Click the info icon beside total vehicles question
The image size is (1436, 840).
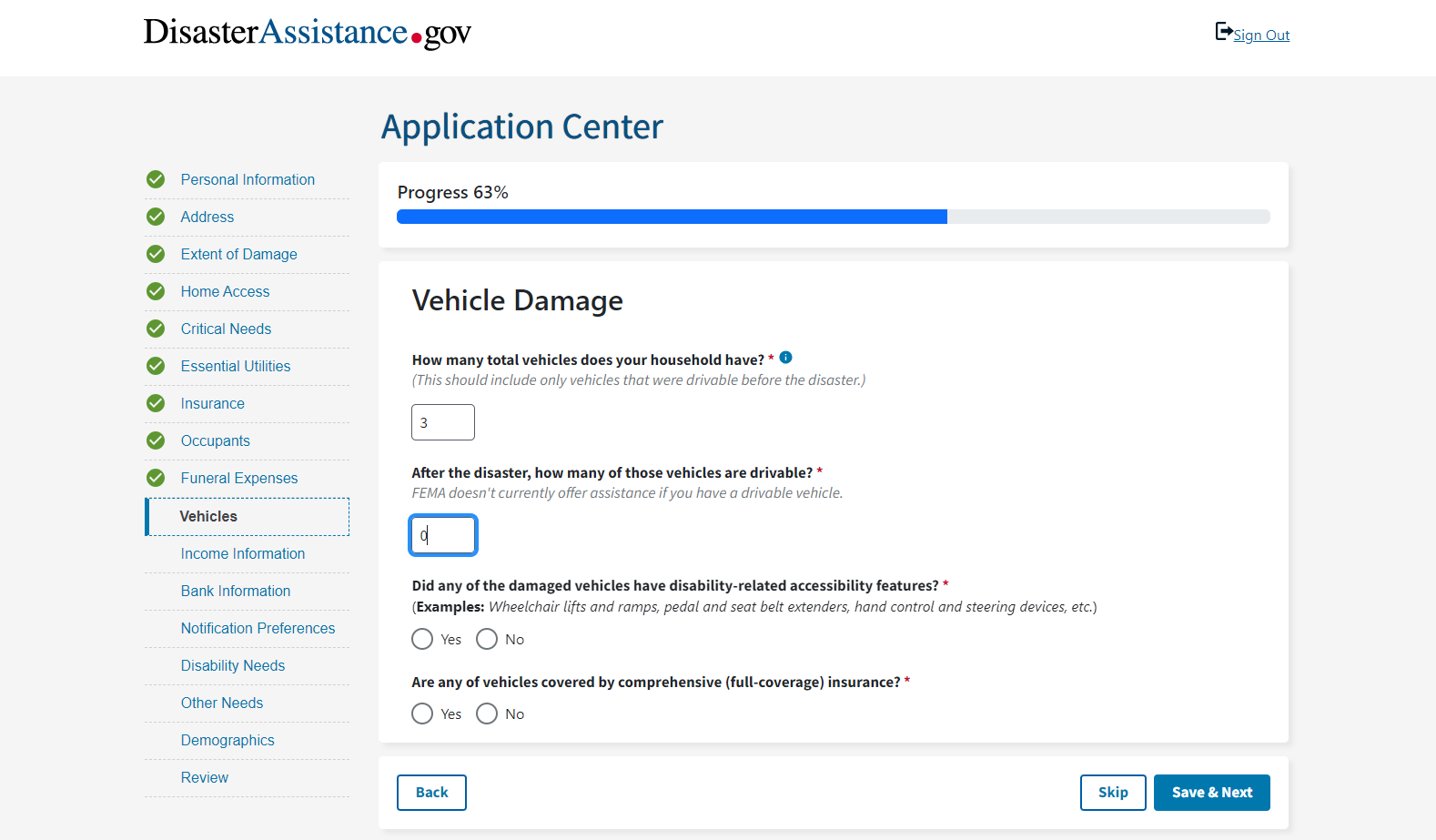(x=786, y=358)
